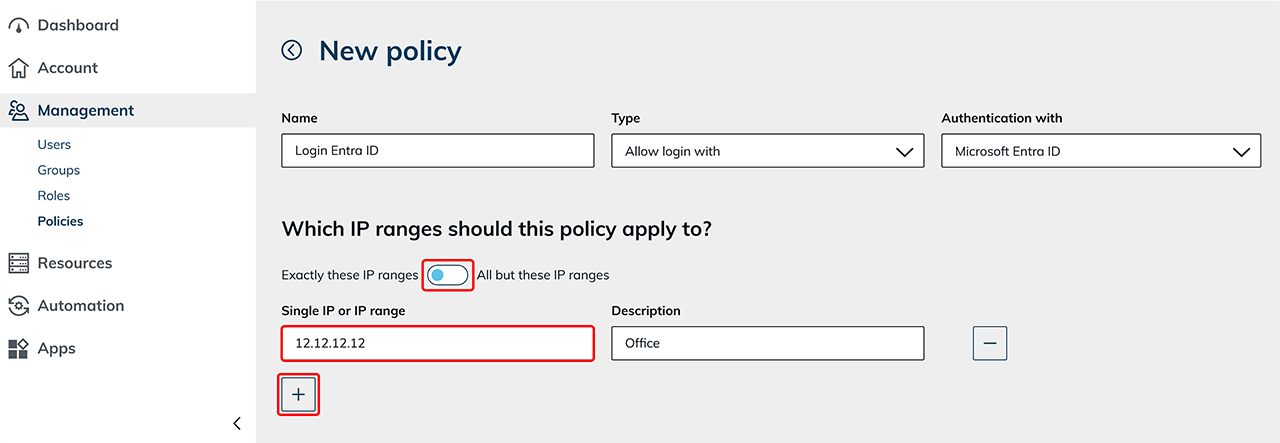Click the policy Name input field
The height and width of the screenshot is (443, 1280).
pyautogui.click(x=437, y=152)
